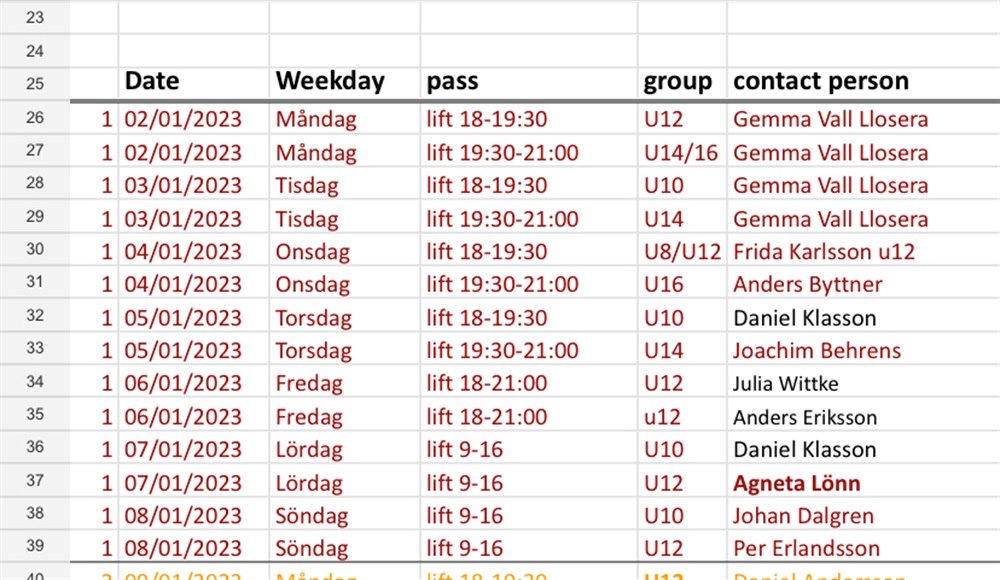This screenshot has height=580, width=1000.
Task: Select Lördag weekday cell in row 36
Action: click(344, 450)
